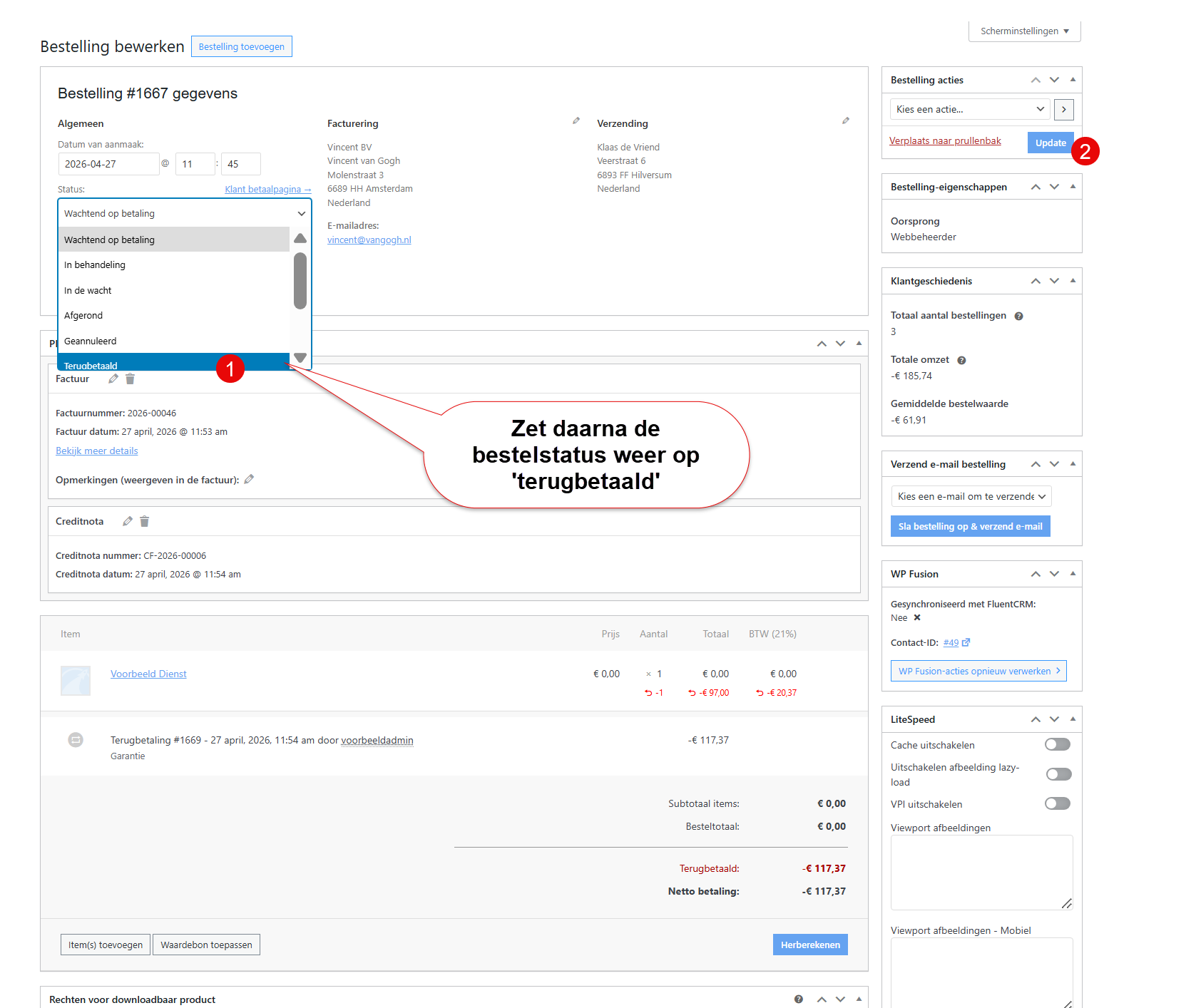The height and width of the screenshot is (1008, 1201).
Task: Delete the Creditnota with trash icon
Action: (144, 521)
